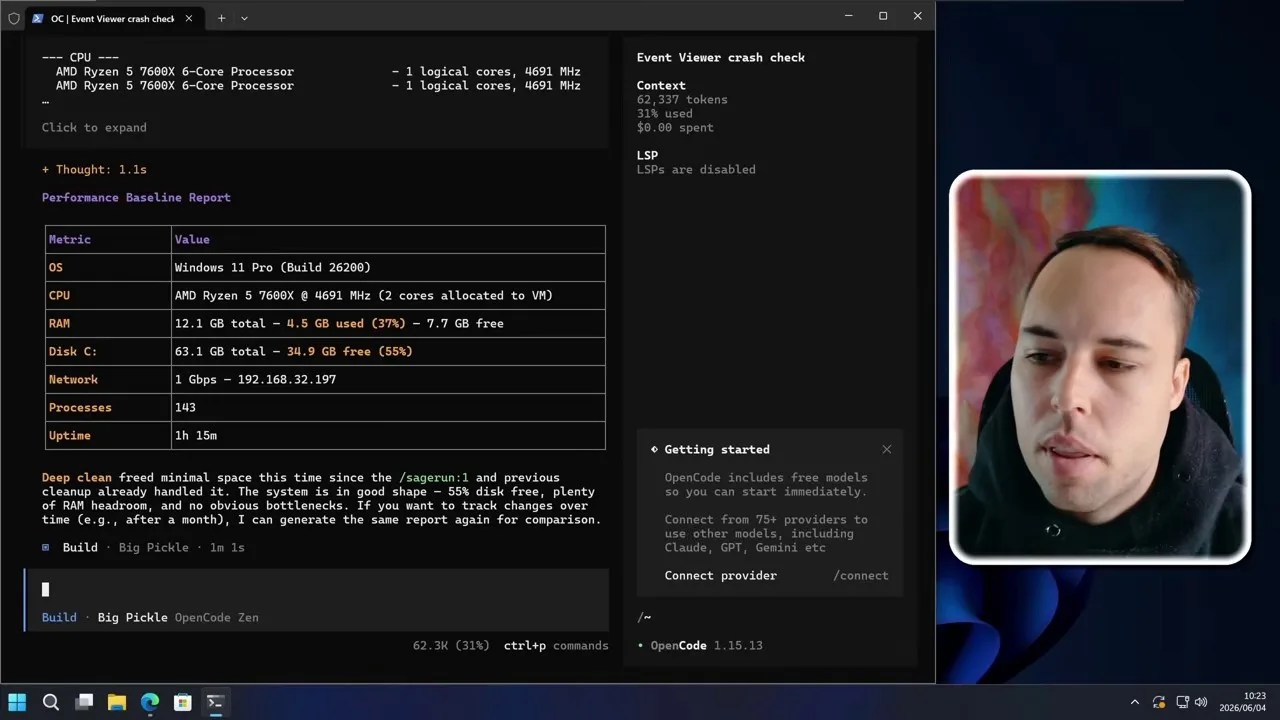Open the Windows Start menu

[17, 702]
